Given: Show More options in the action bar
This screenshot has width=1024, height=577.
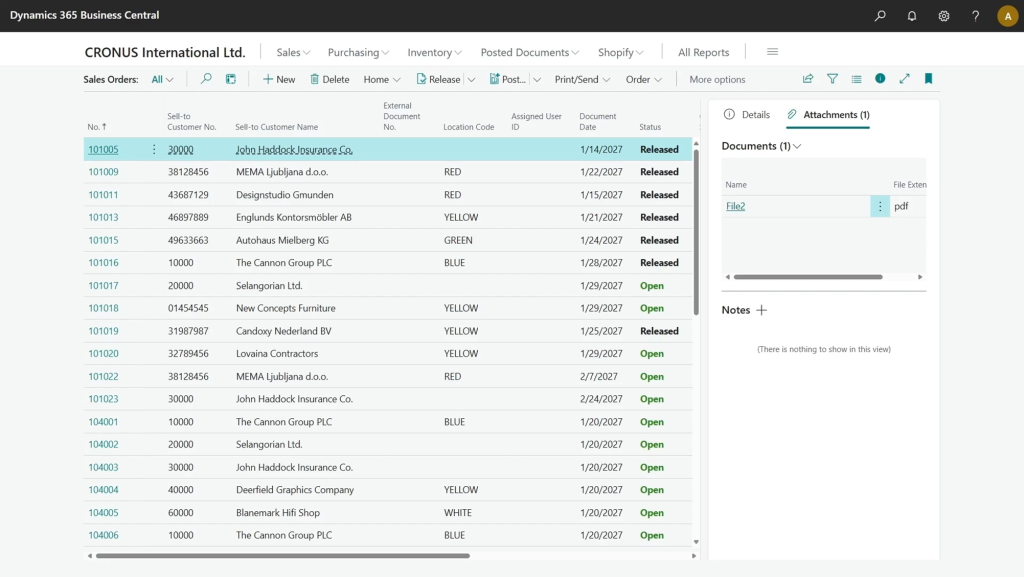Looking at the screenshot, I should [717, 79].
